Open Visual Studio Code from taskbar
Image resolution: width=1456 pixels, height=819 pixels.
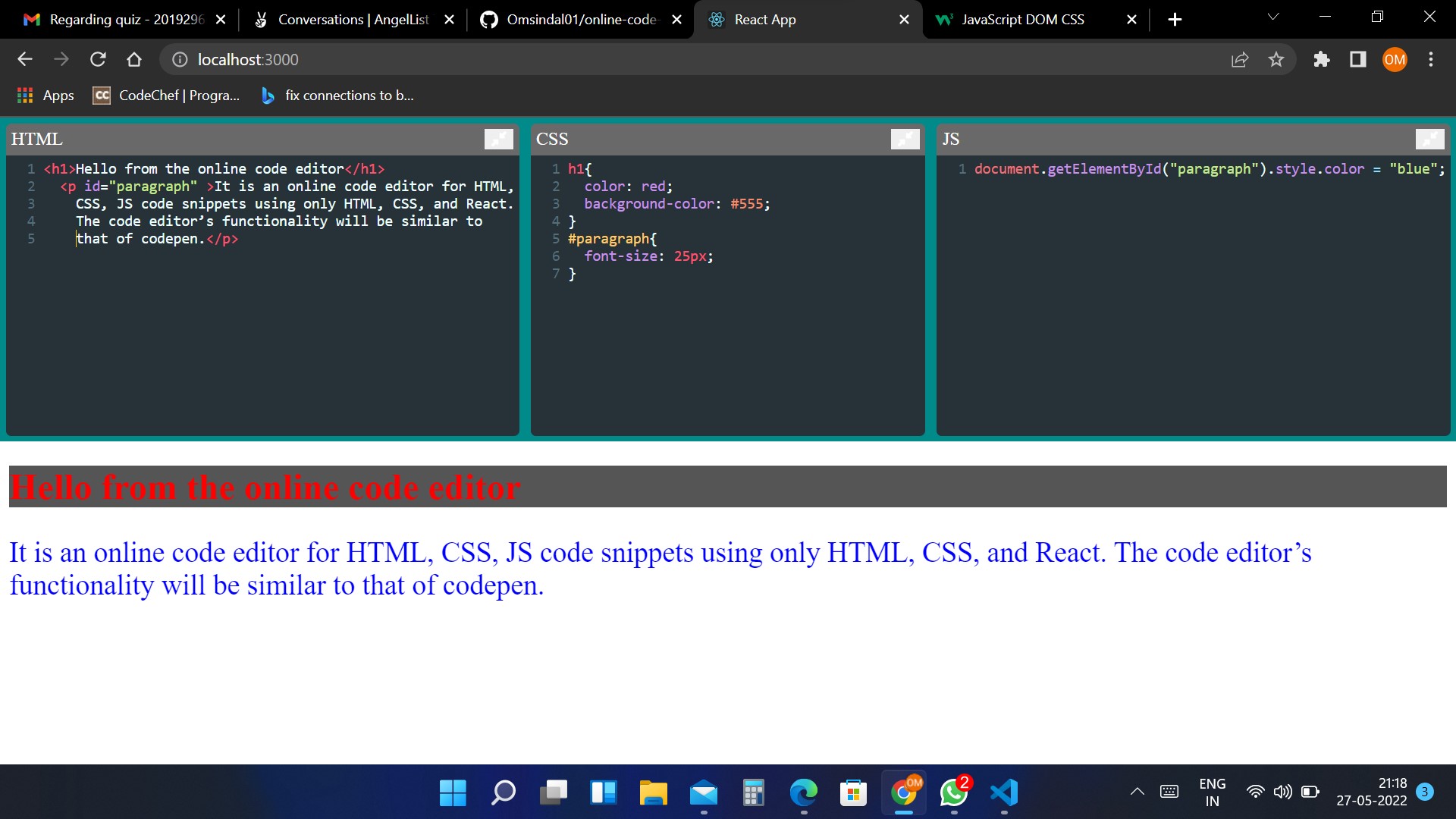click(x=1004, y=792)
